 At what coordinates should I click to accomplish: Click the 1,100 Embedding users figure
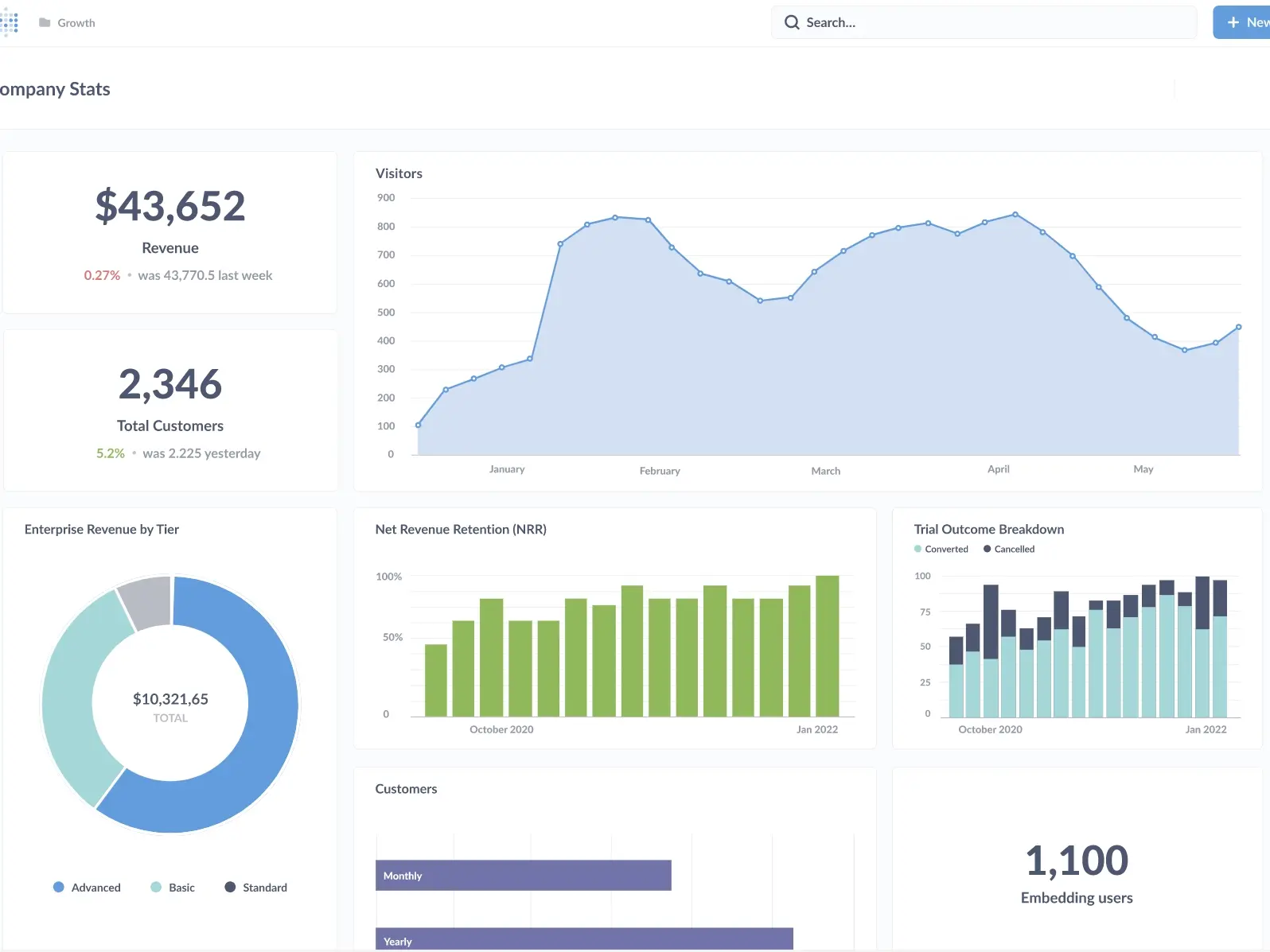(x=1076, y=861)
